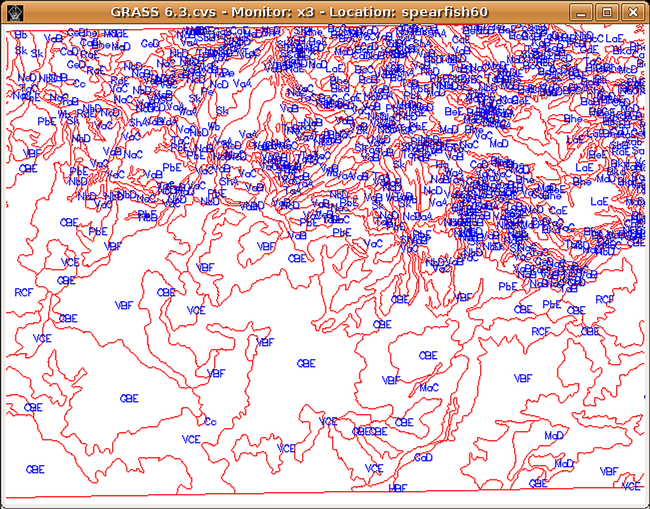Click the GRASS 6.3.cvs title bar text

(x=299, y=12)
